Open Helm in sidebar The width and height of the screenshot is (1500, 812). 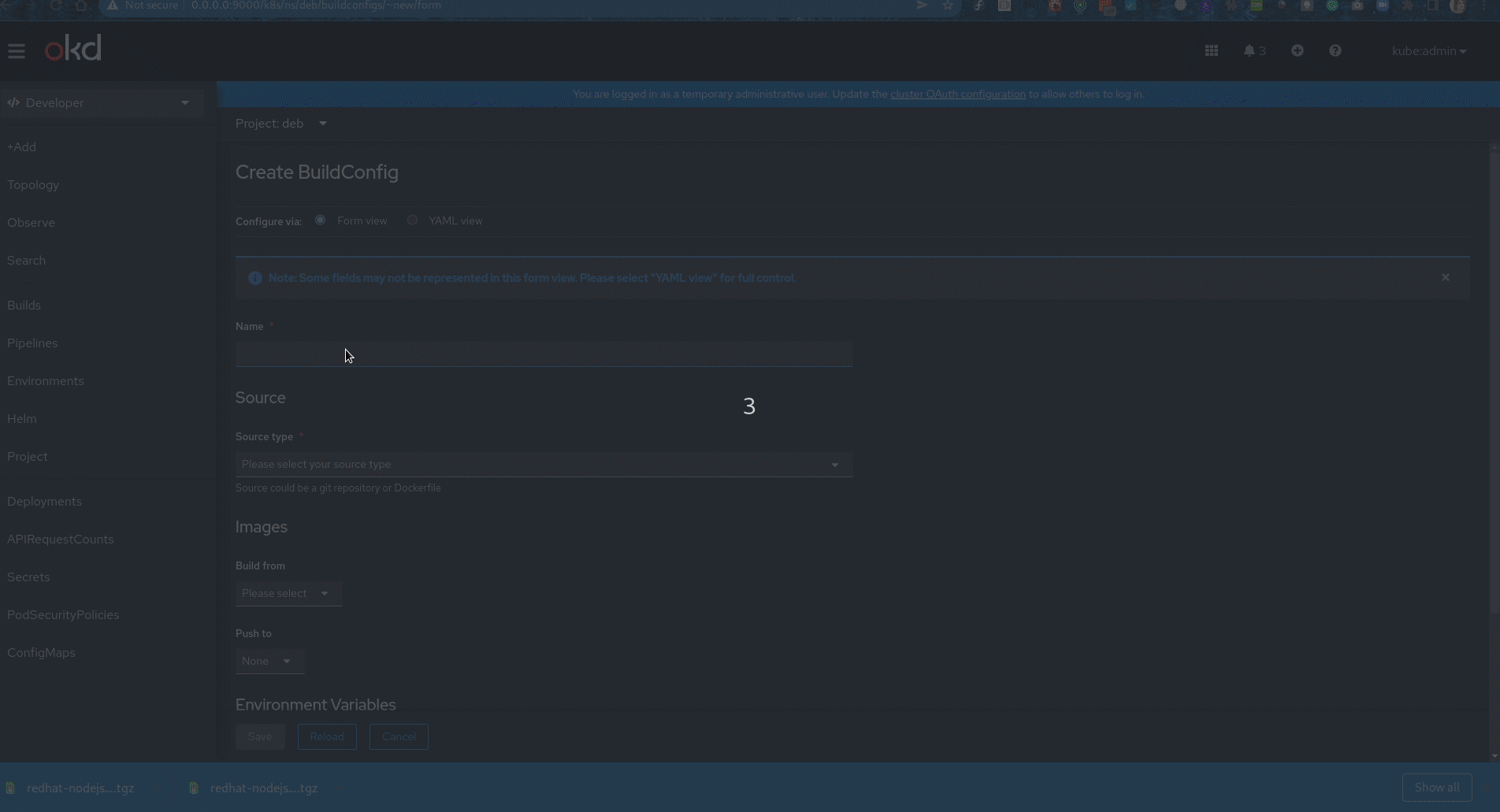coord(21,418)
